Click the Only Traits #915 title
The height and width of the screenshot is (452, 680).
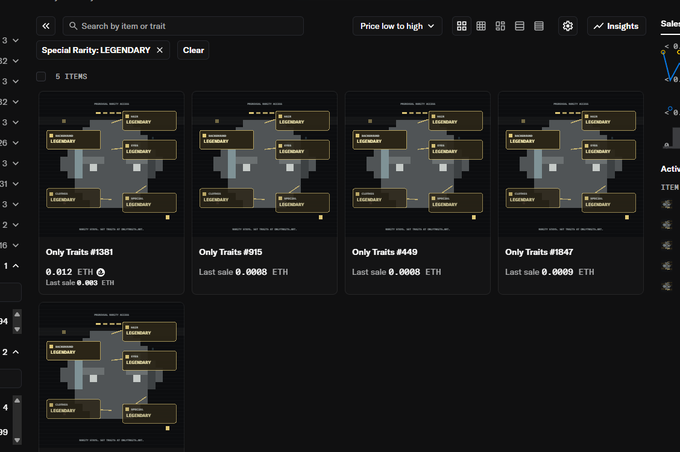[230, 252]
